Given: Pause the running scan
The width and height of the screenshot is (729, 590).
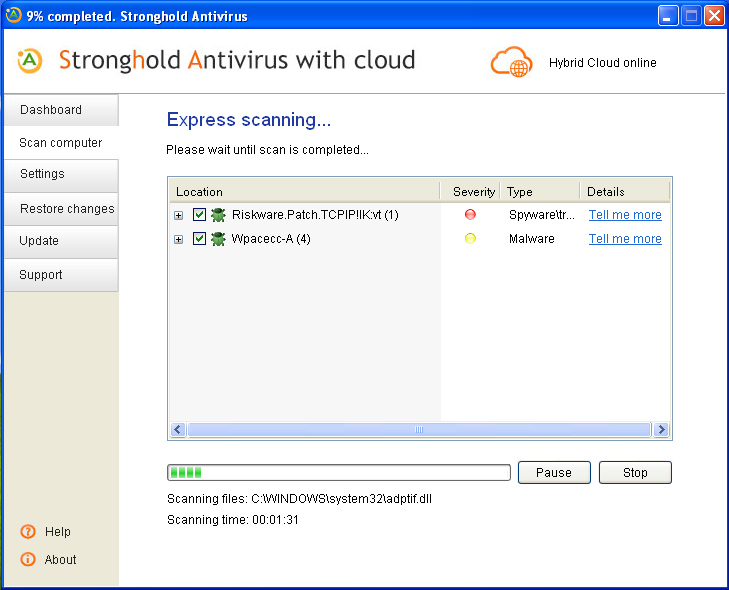Looking at the screenshot, I should coord(554,473).
